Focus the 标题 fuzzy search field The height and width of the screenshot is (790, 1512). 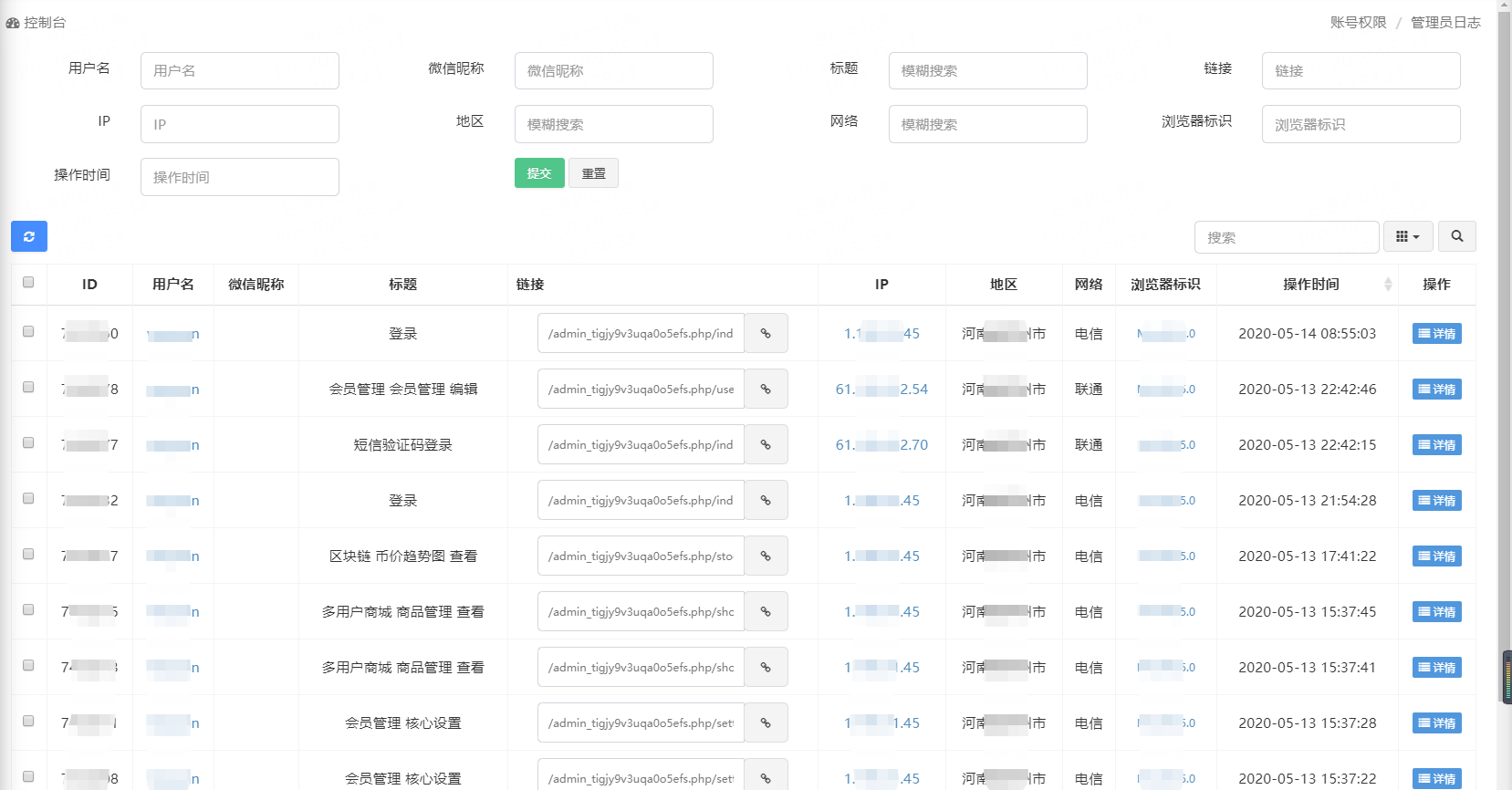[988, 70]
